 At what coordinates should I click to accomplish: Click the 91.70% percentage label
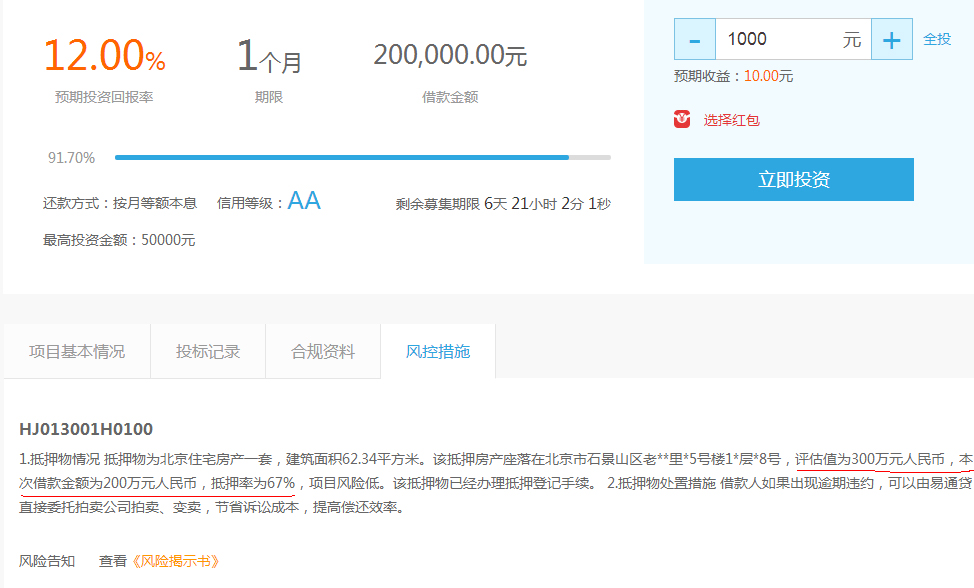pos(71,158)
